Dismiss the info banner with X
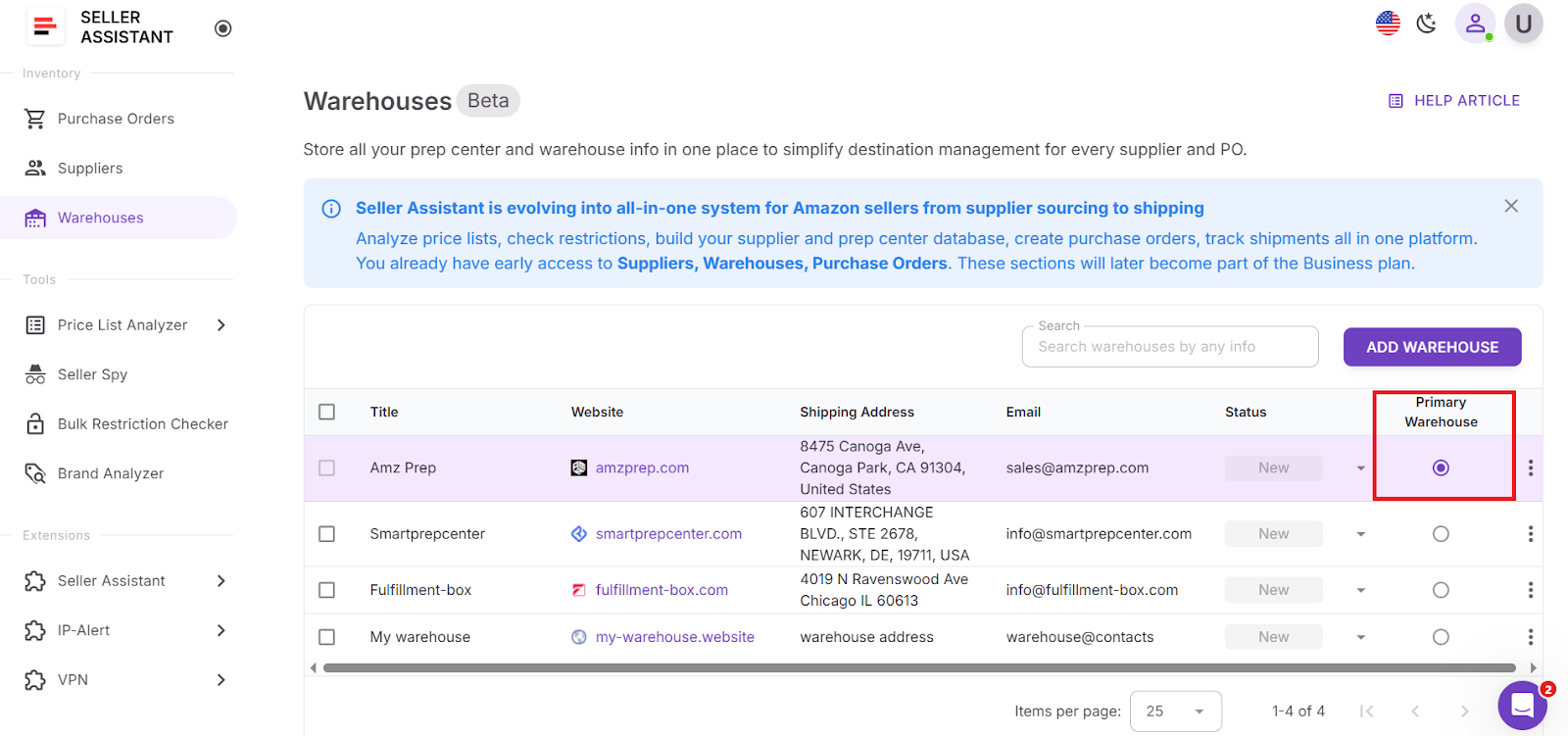1568x736 pixels. coord(1511,206)
